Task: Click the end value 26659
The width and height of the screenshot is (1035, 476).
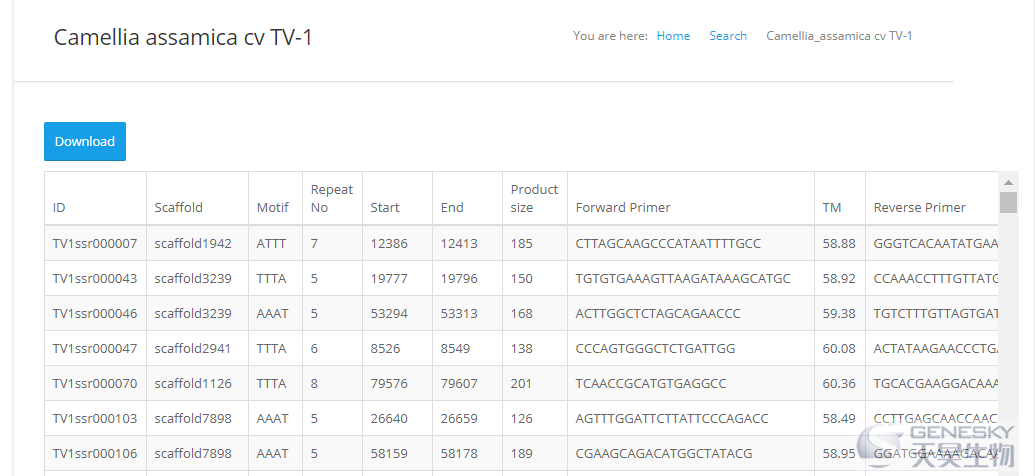Action: 459,419
